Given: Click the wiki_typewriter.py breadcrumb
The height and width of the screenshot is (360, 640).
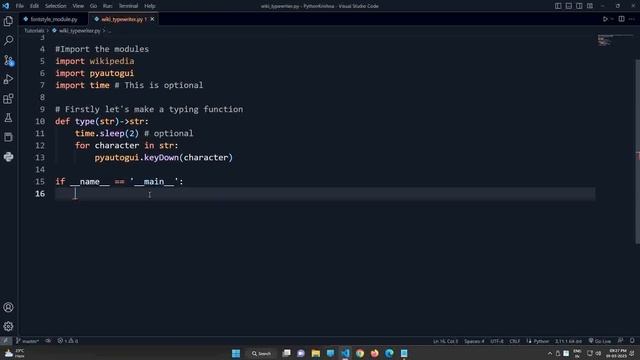Looking at the screenshot, I should (79, 31).
